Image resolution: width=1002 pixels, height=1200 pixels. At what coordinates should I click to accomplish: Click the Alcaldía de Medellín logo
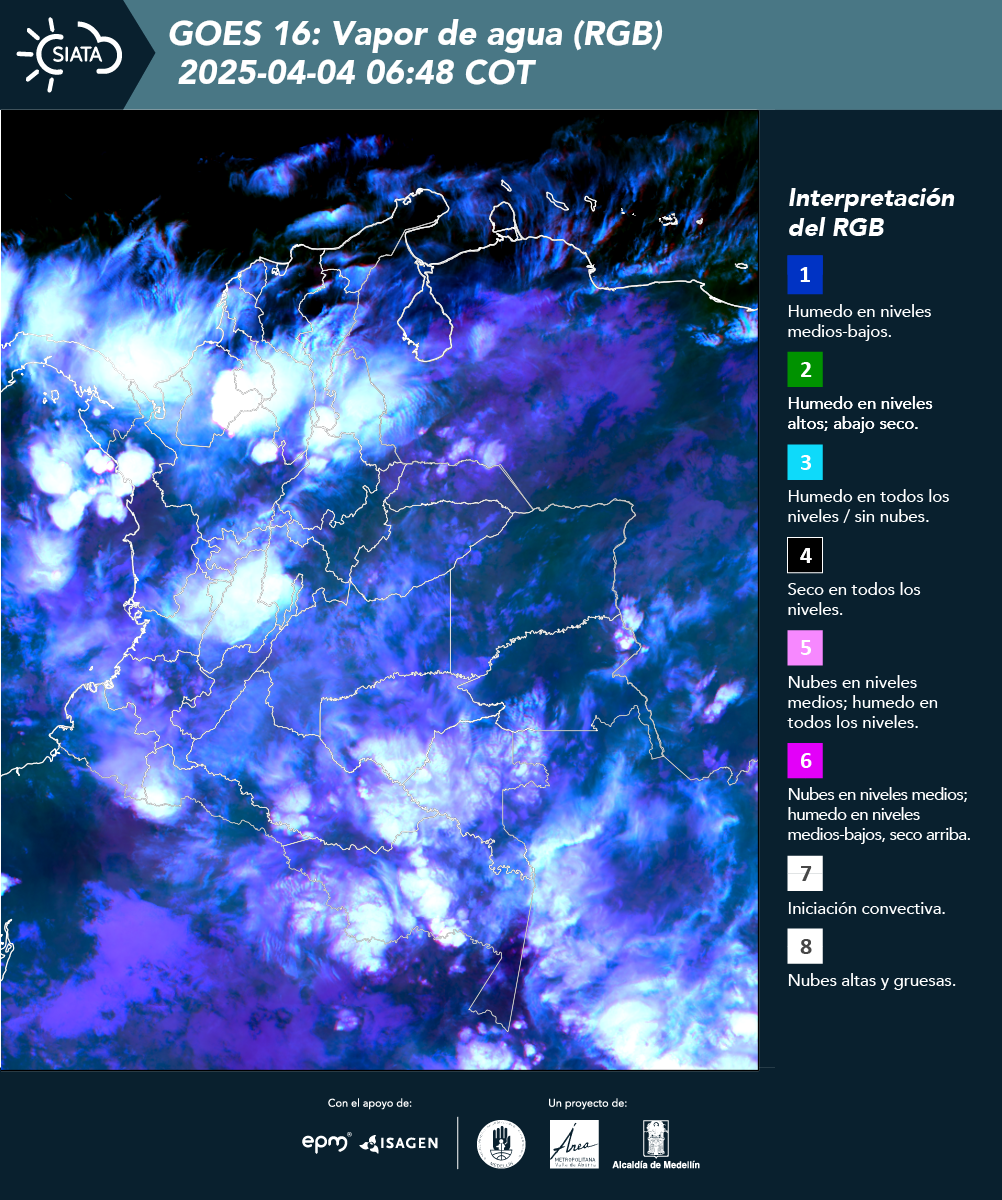tap(656, 1144)
